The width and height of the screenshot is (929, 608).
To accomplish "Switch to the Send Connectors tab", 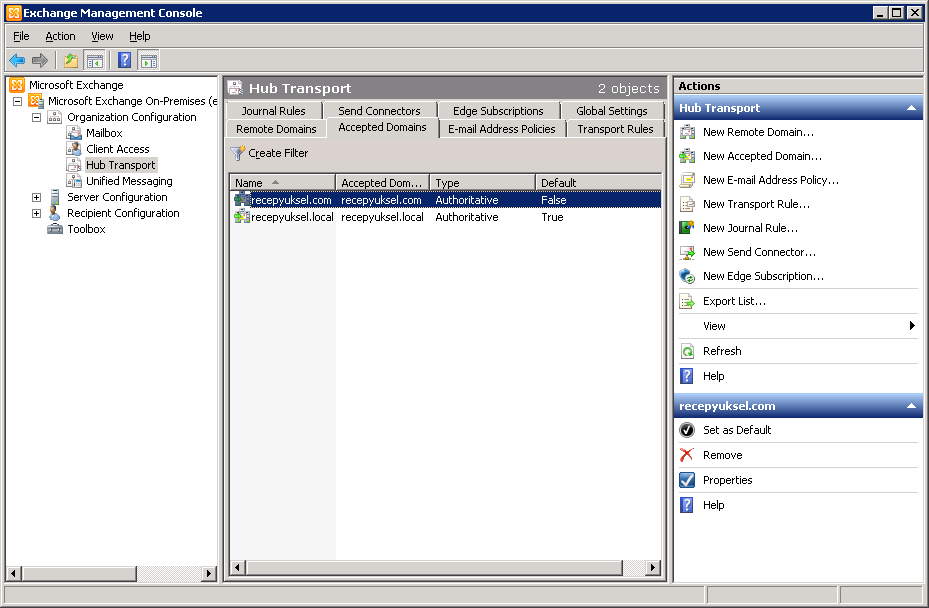I will (379, 111).
